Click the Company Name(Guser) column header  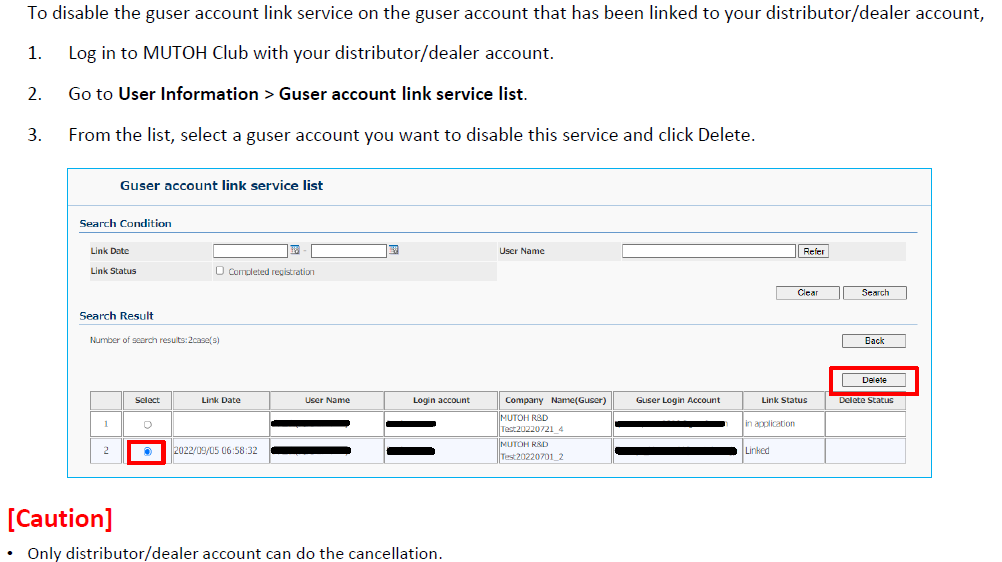point(555,400)
